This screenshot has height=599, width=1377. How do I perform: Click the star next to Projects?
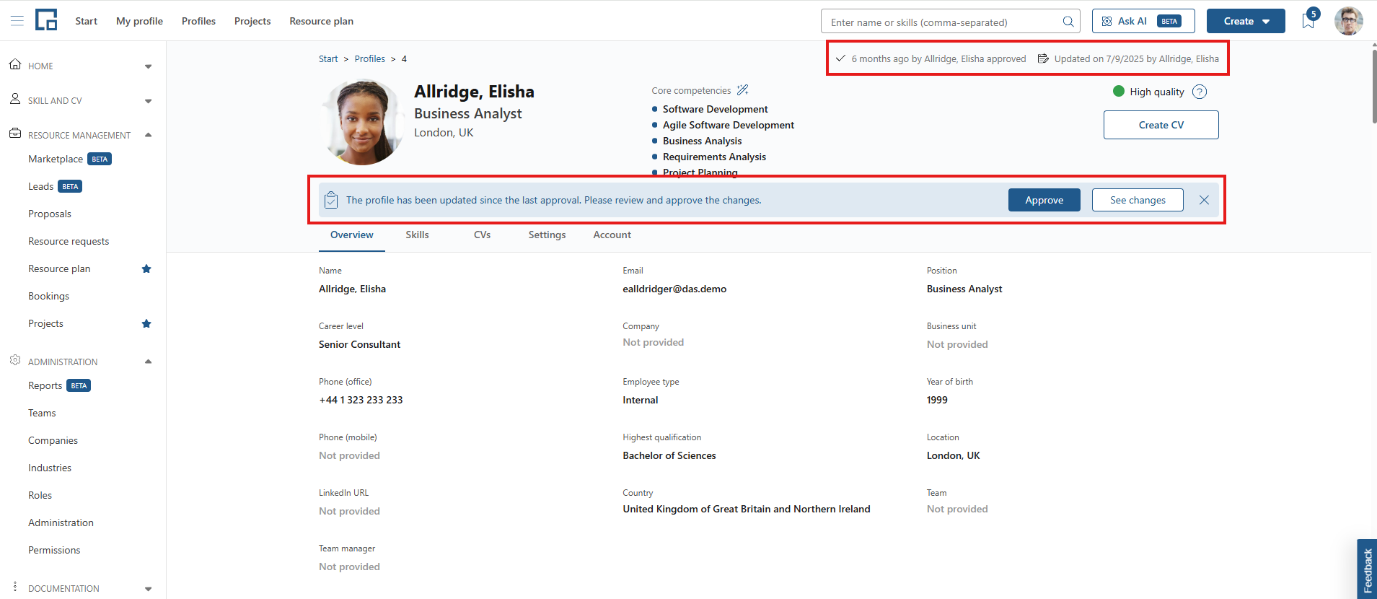[x=146, y=324]
